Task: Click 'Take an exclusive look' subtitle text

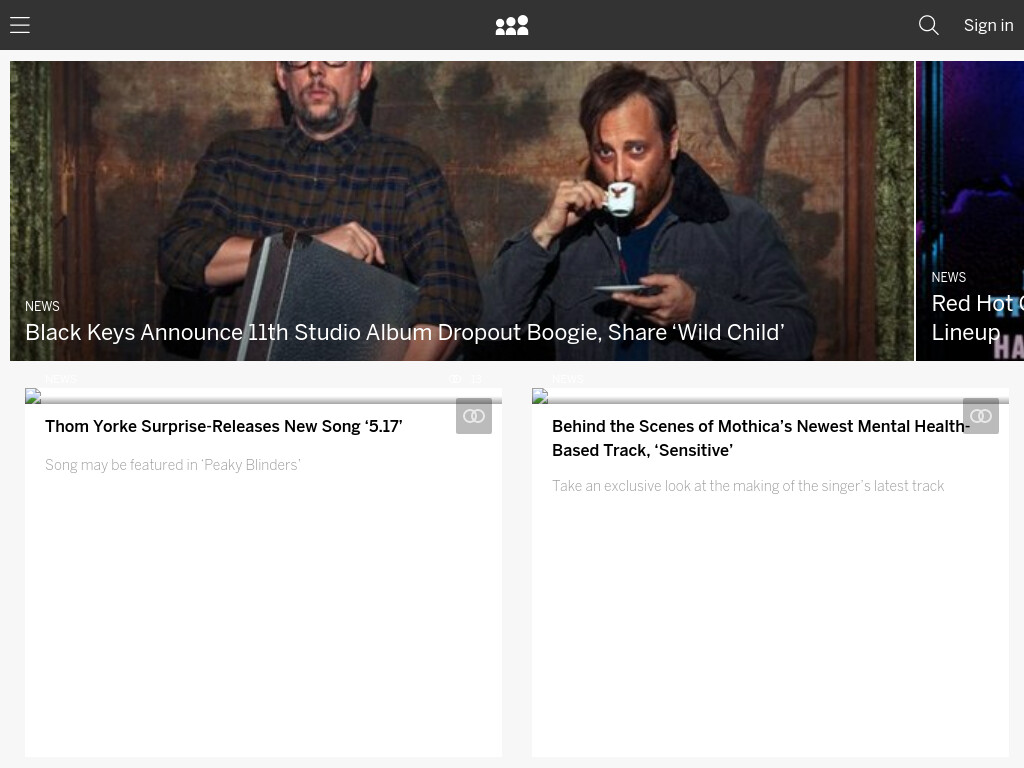Action: tap(748, 486)
